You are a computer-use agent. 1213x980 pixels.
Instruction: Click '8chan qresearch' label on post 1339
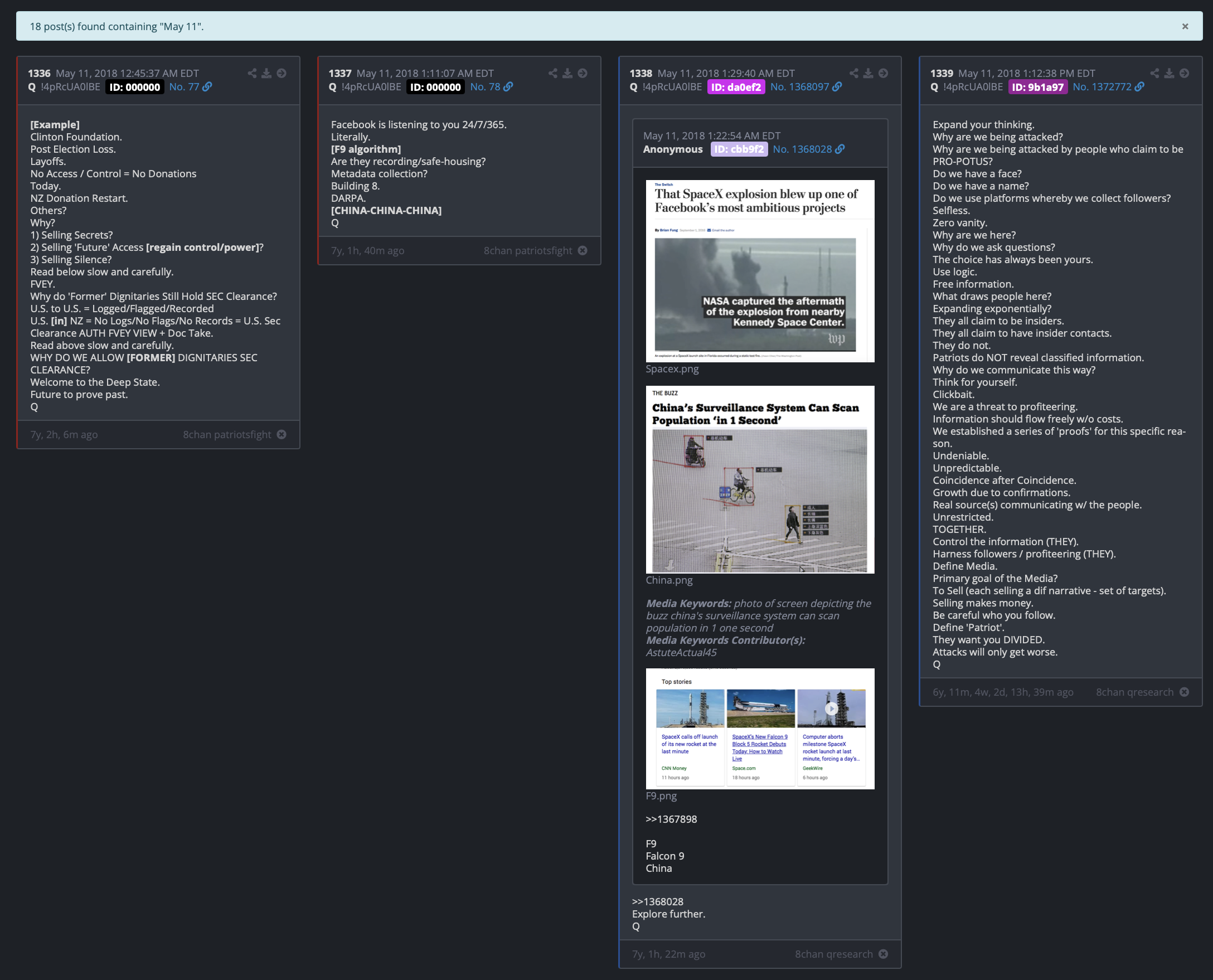click(x=1134, y=692)
